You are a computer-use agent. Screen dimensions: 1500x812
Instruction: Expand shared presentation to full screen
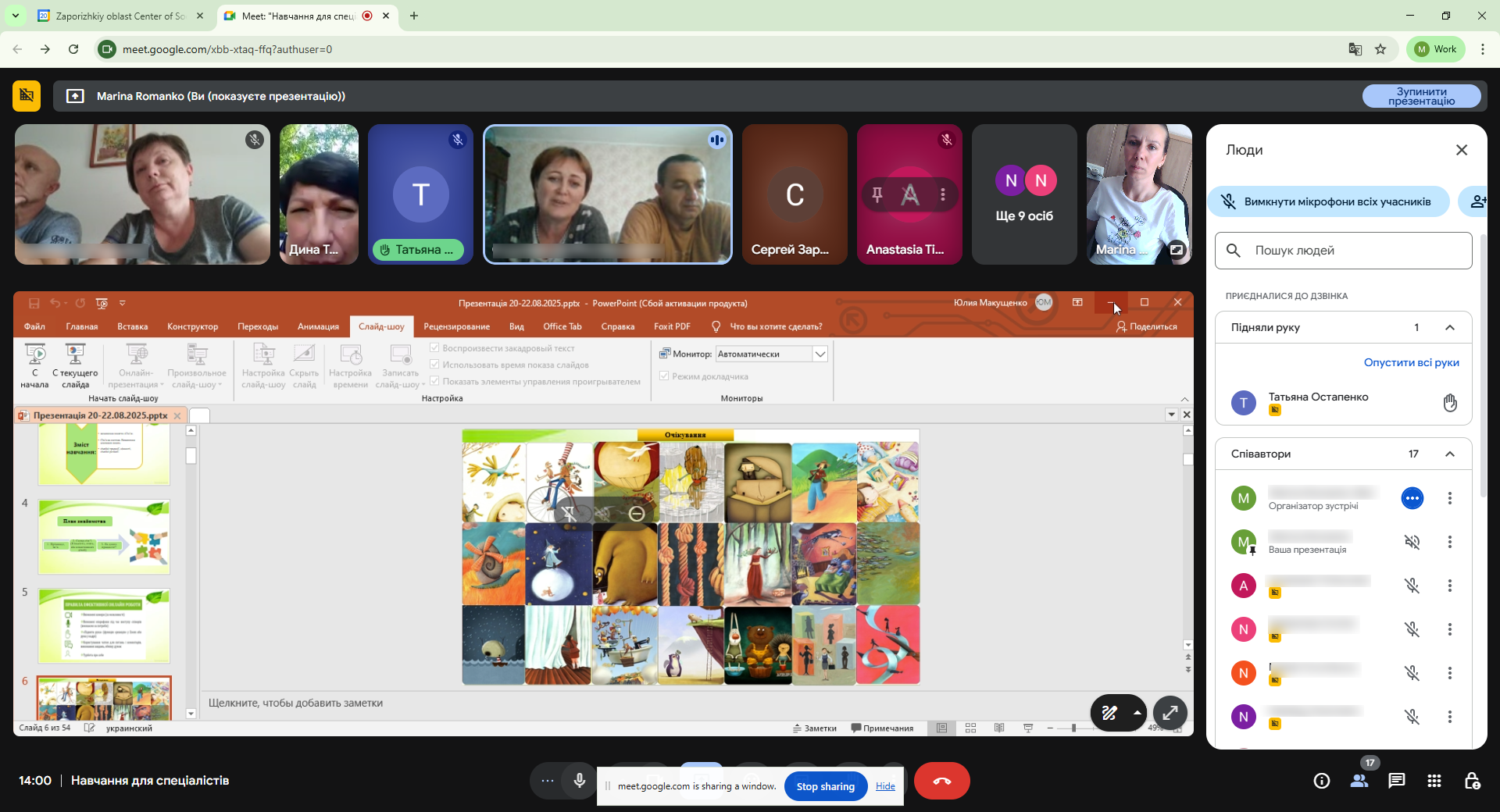pyautogui.click(x=1170, y=712)
